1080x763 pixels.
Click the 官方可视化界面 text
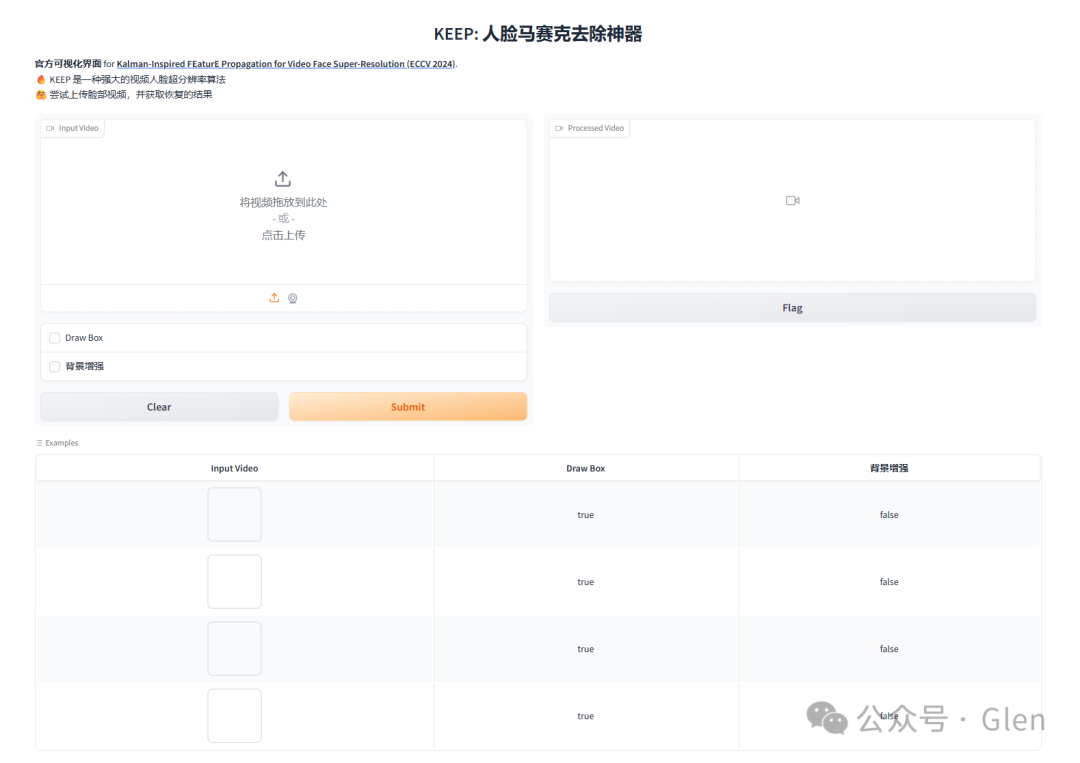click(68, 64)
